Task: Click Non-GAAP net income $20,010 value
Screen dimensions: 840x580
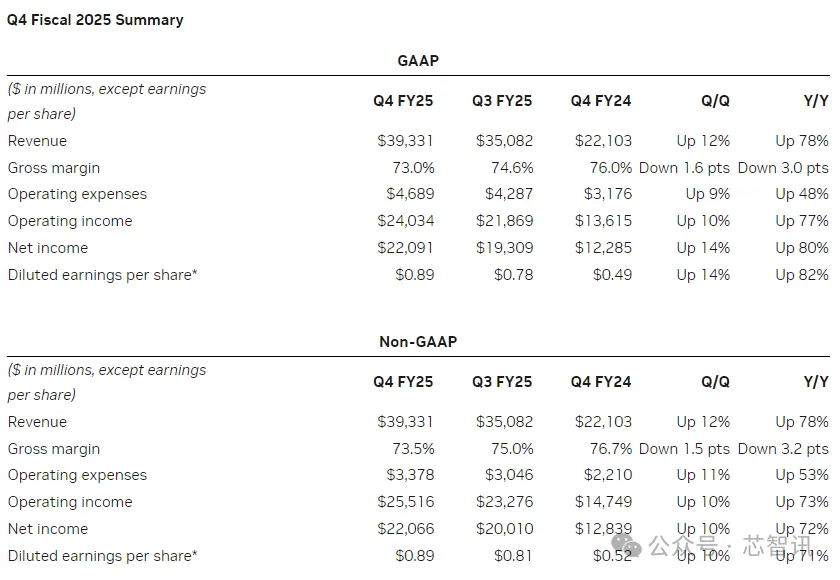Action: [505, 529]
